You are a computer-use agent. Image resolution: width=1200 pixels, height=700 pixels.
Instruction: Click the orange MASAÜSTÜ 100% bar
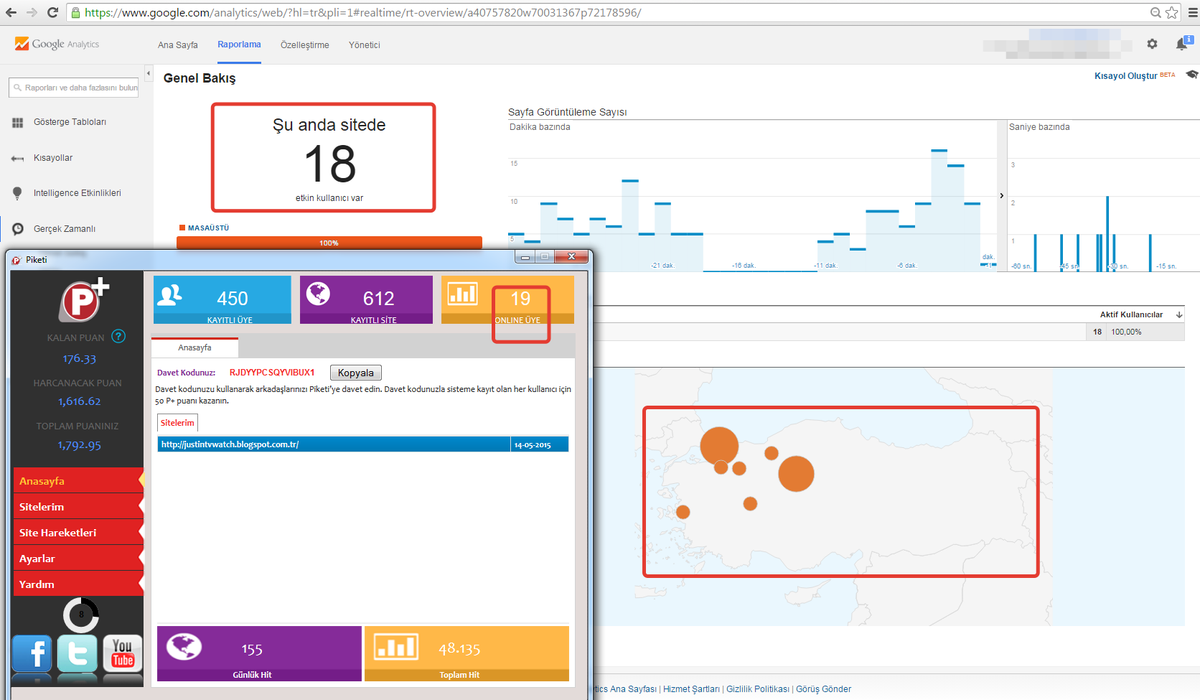329,242
